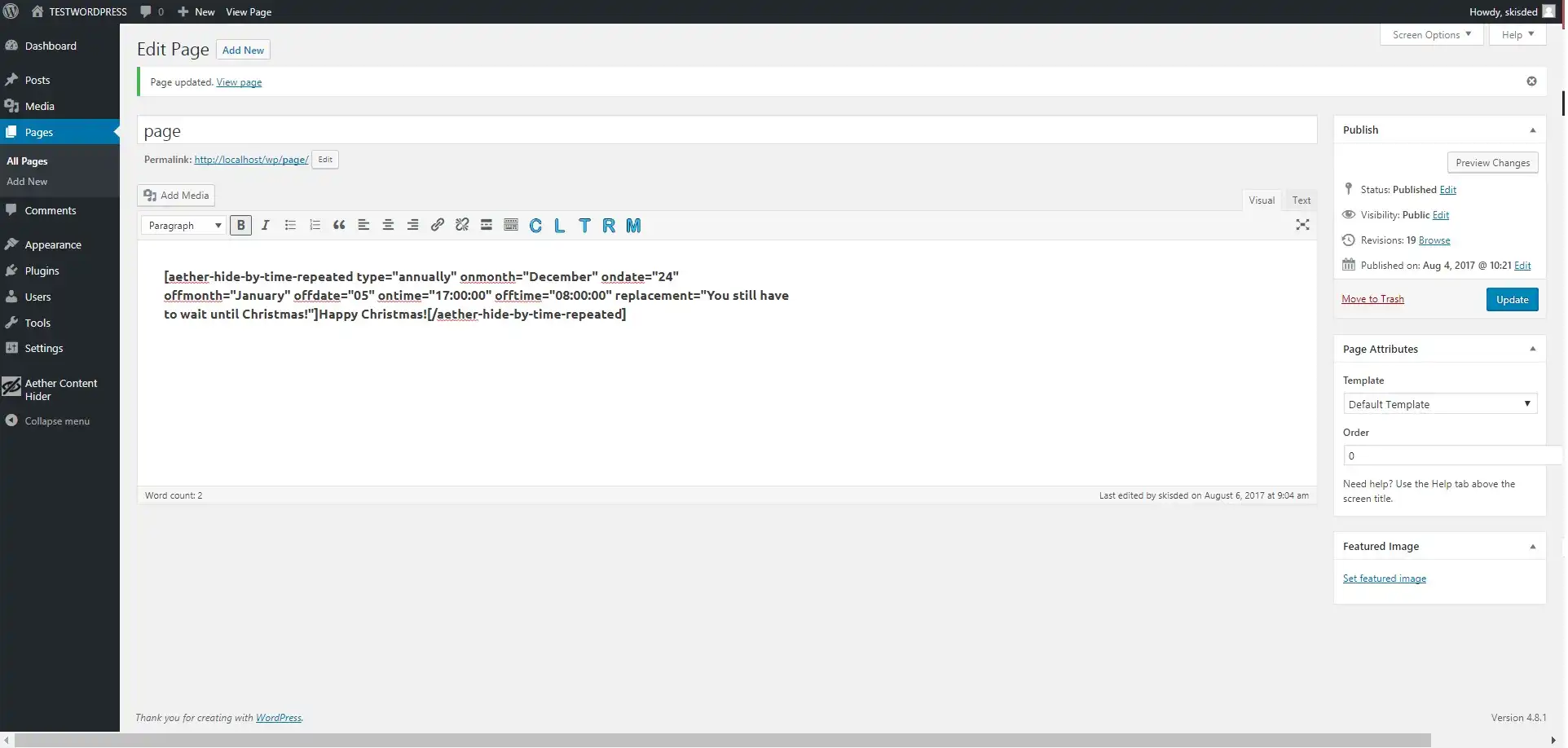Screen dimensions: 1568x748
Task: Click the insert/edit link icon
Action: [438, 226]
